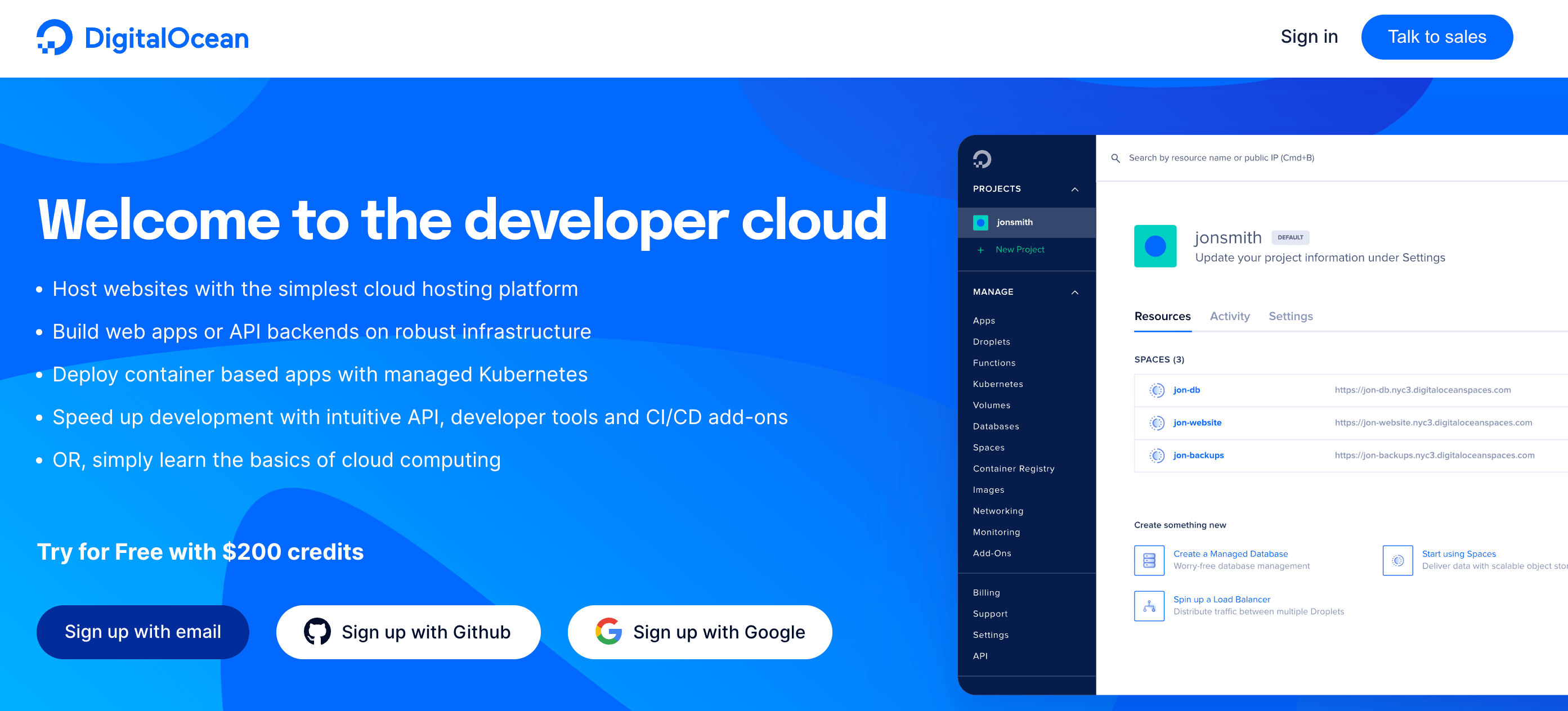This screenshot has height=711, width=1568.
Task: Open account Settings in the sidebar bottom
Action: (991, 635)
